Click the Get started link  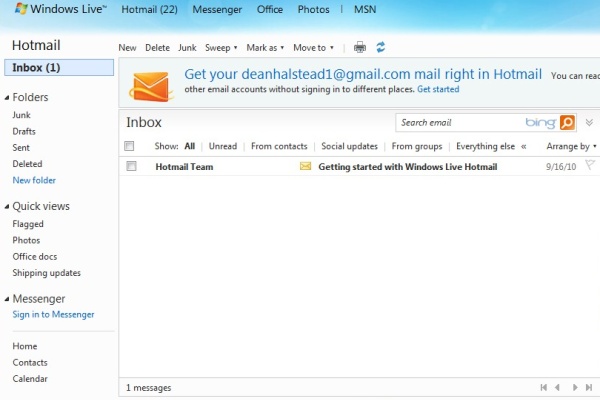pyautogui.click(x=438, y=89)
